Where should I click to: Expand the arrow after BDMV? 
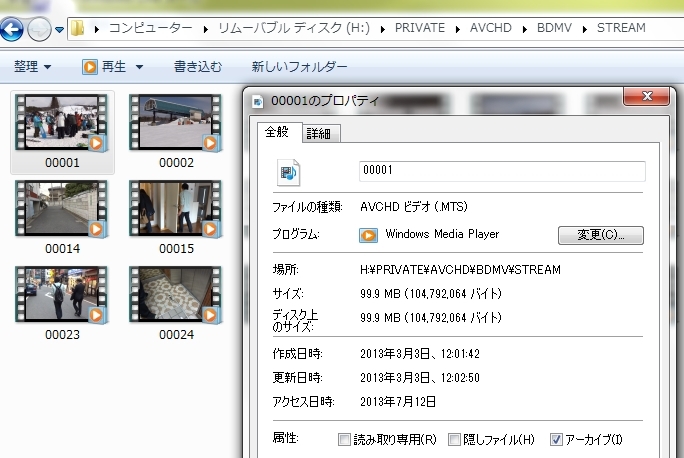click(585, 29)
